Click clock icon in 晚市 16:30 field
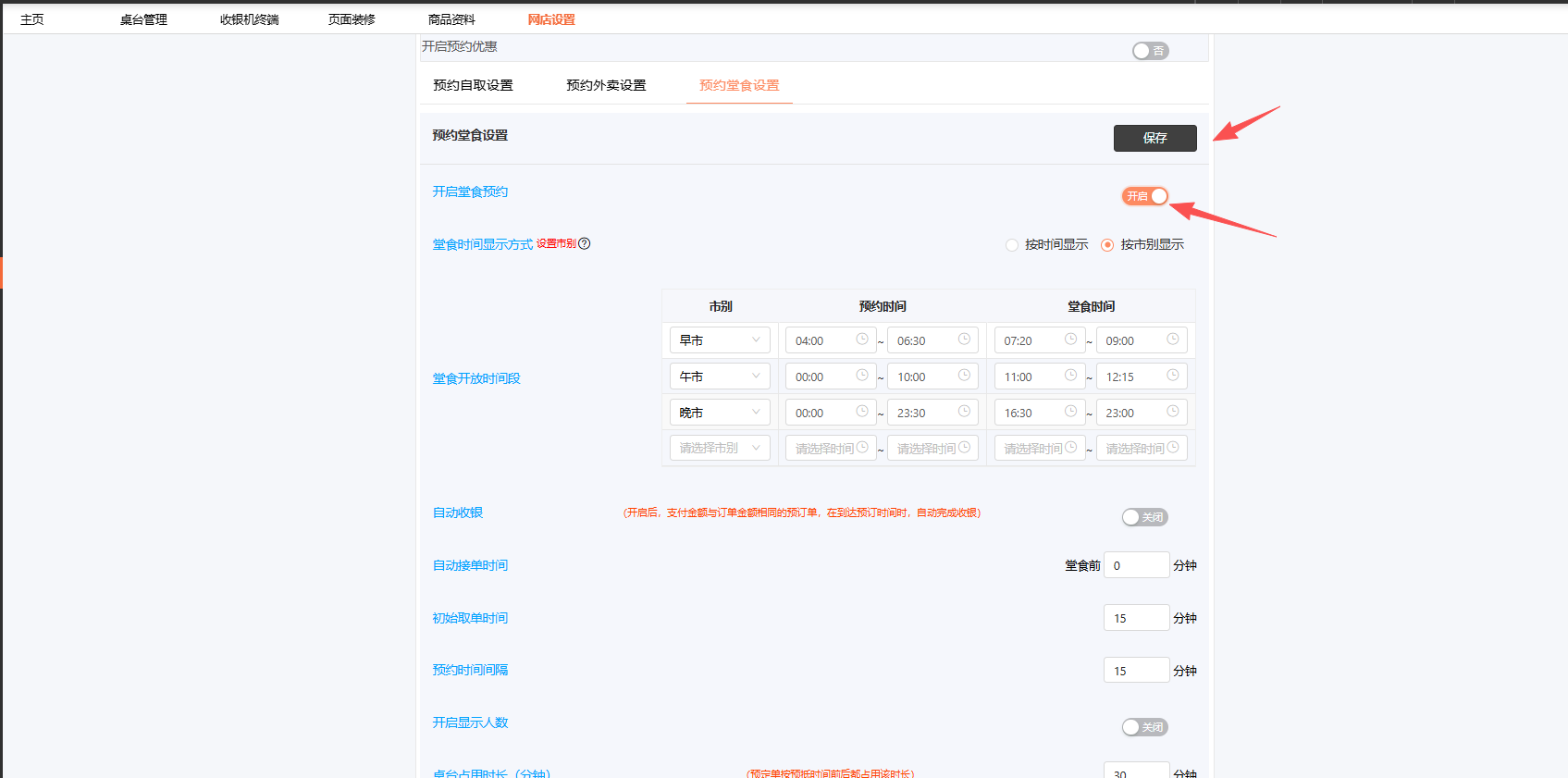 (1070, 412)
